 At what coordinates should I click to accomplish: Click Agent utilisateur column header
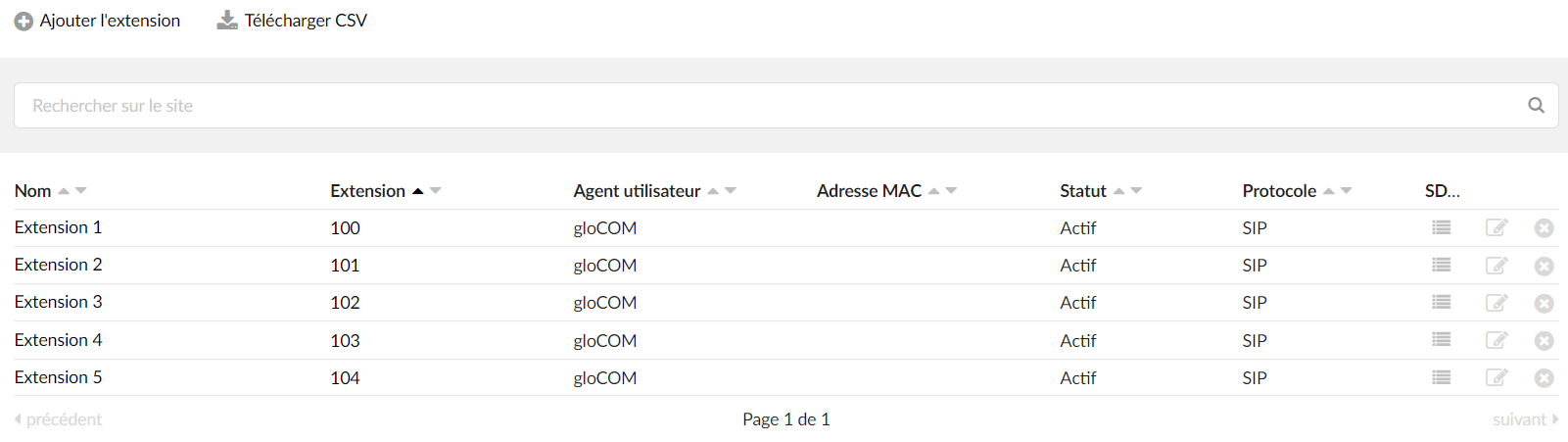[x=637, y=191]
